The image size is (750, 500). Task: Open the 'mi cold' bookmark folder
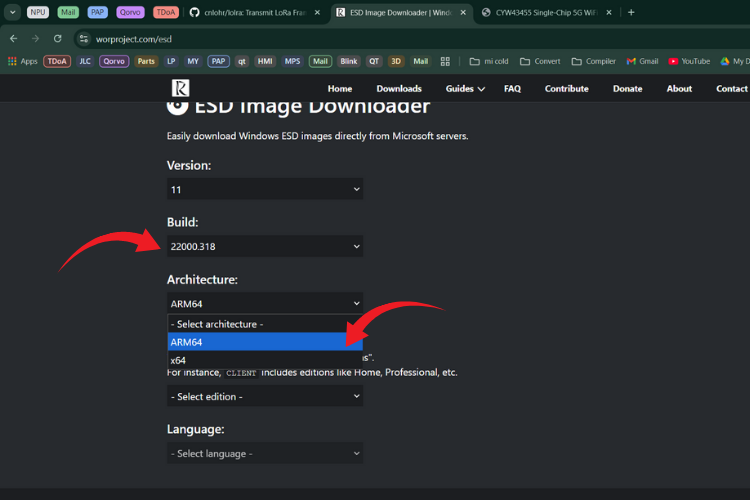(488, 61)
